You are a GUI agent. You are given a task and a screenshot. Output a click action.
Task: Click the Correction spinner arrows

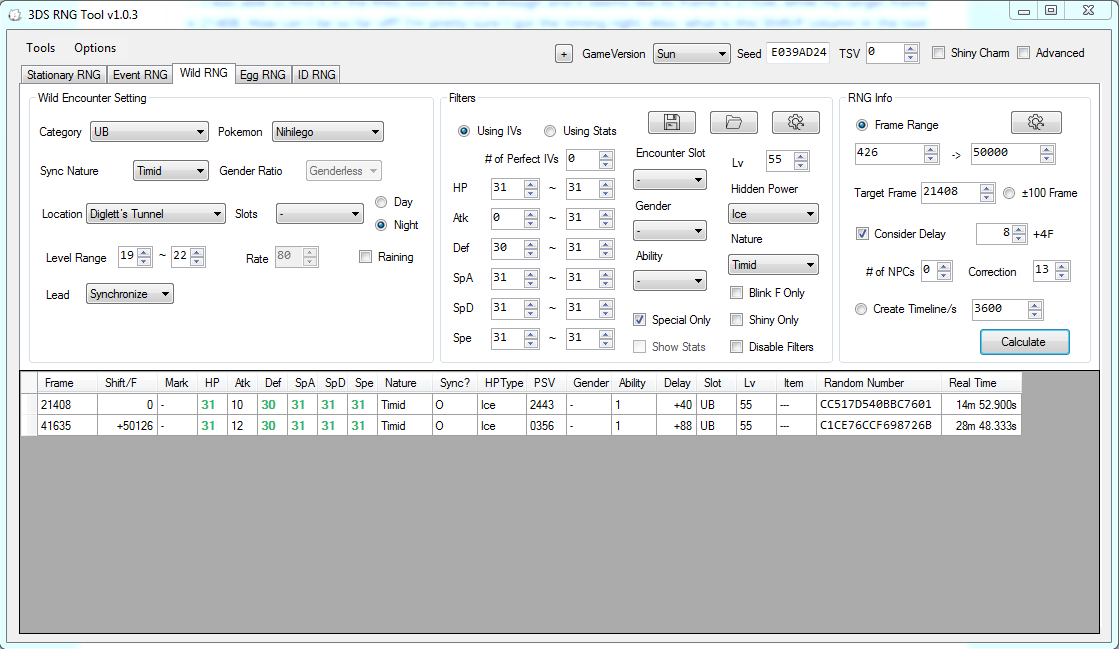coord(1063,271)
